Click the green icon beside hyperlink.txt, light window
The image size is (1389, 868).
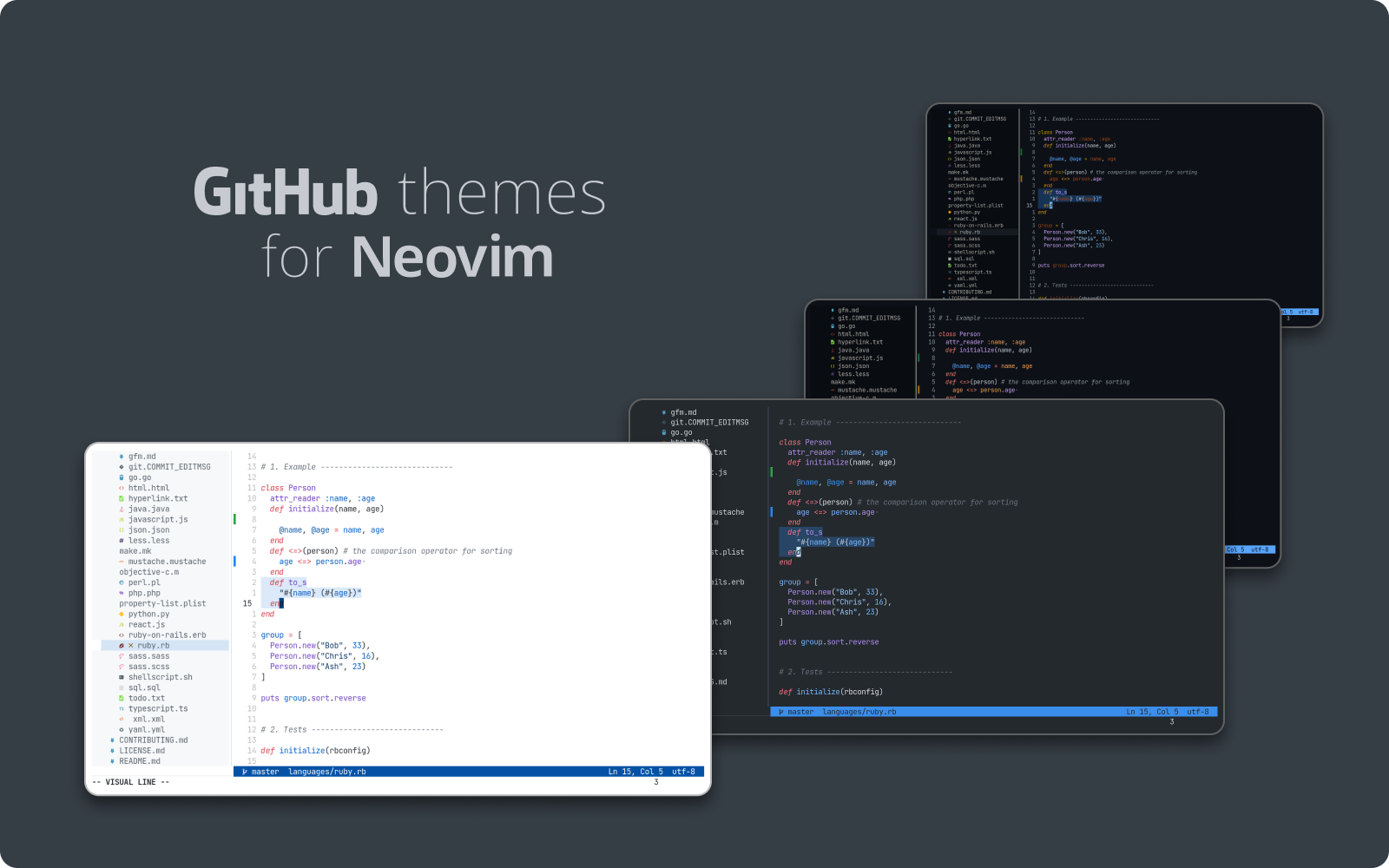122,498
